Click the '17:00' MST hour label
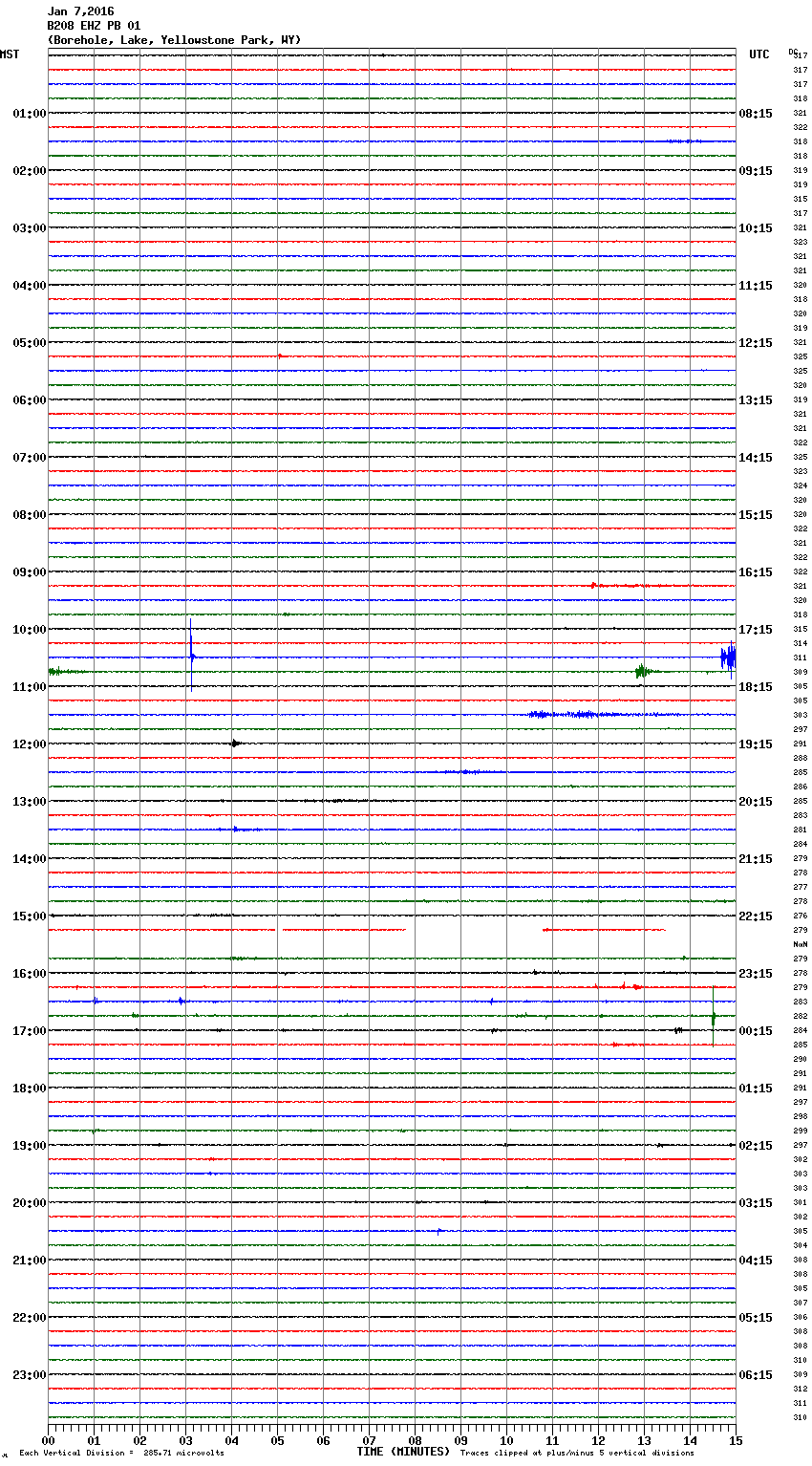The height and width of the screenshot is (1466, 812). 30,1031
